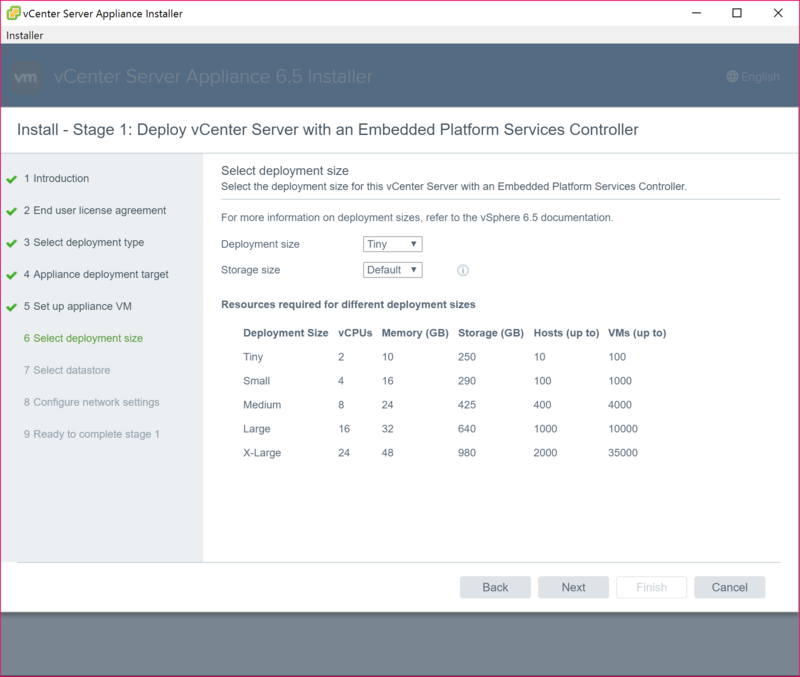Go to step 5 Set up appliance VM
This screenshot has height=677, width=800.
pos(78,306)
